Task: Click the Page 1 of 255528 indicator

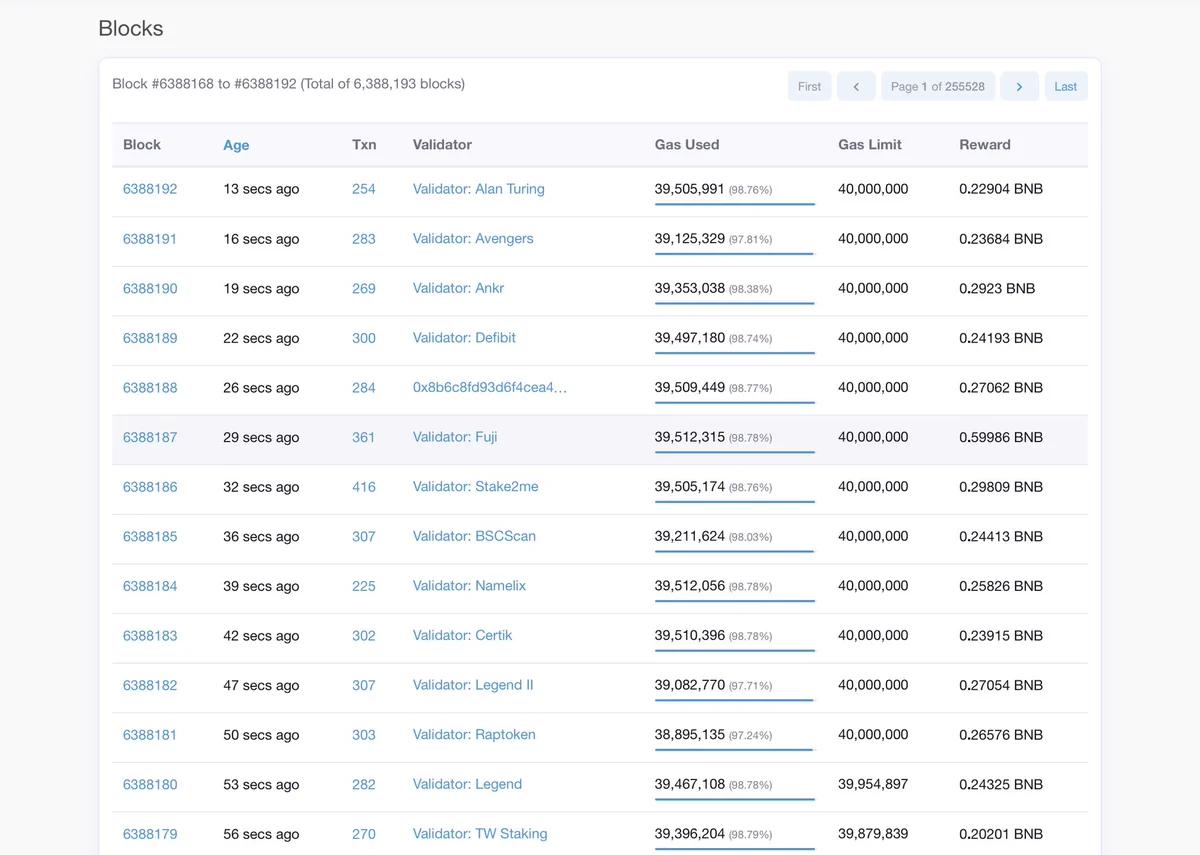Action: [x=938, y=86]
